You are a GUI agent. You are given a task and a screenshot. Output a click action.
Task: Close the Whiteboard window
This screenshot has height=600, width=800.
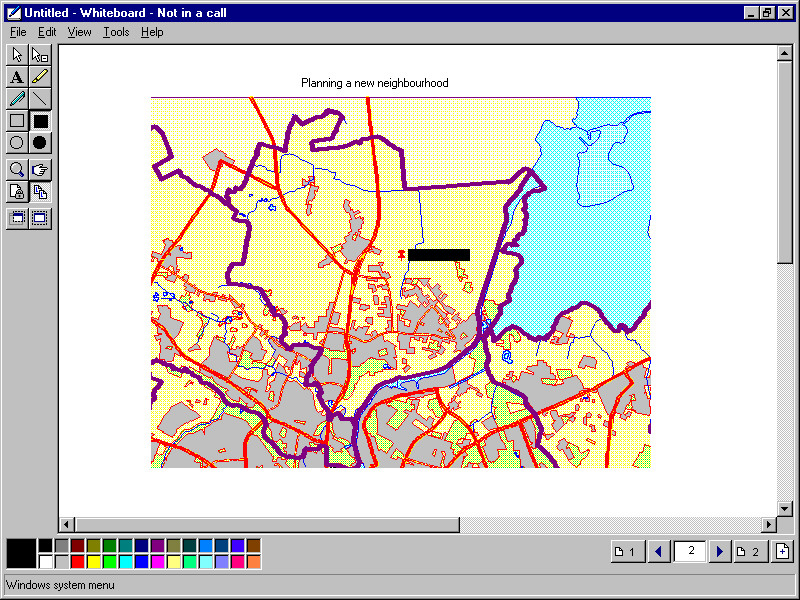pyautogui.click(x=786, y=13)
